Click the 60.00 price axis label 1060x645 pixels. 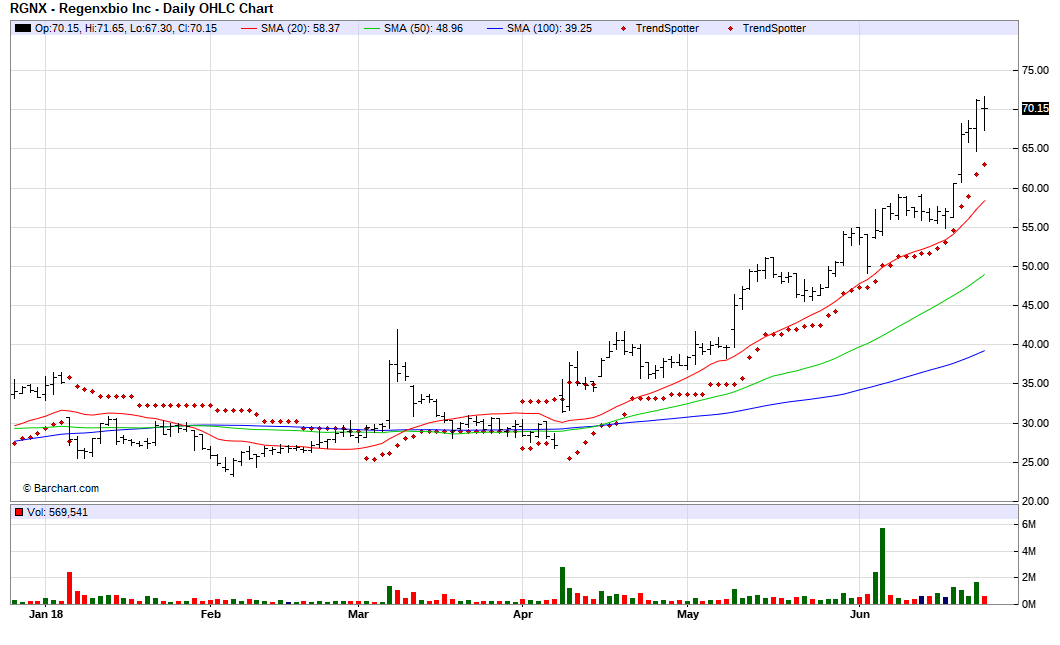(1035, 188)
